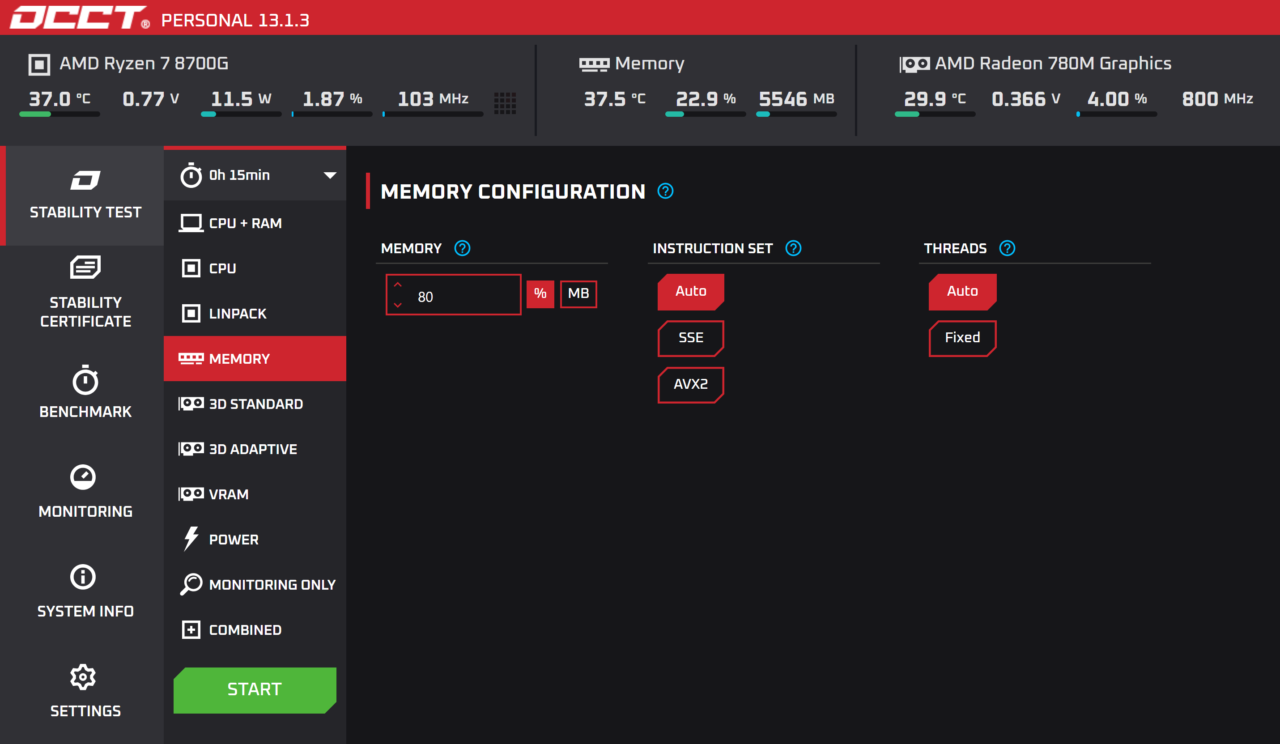Open the CPU + RAM test label
Viewport: 1280px width, 744px height.
click(x=245, y=223)
